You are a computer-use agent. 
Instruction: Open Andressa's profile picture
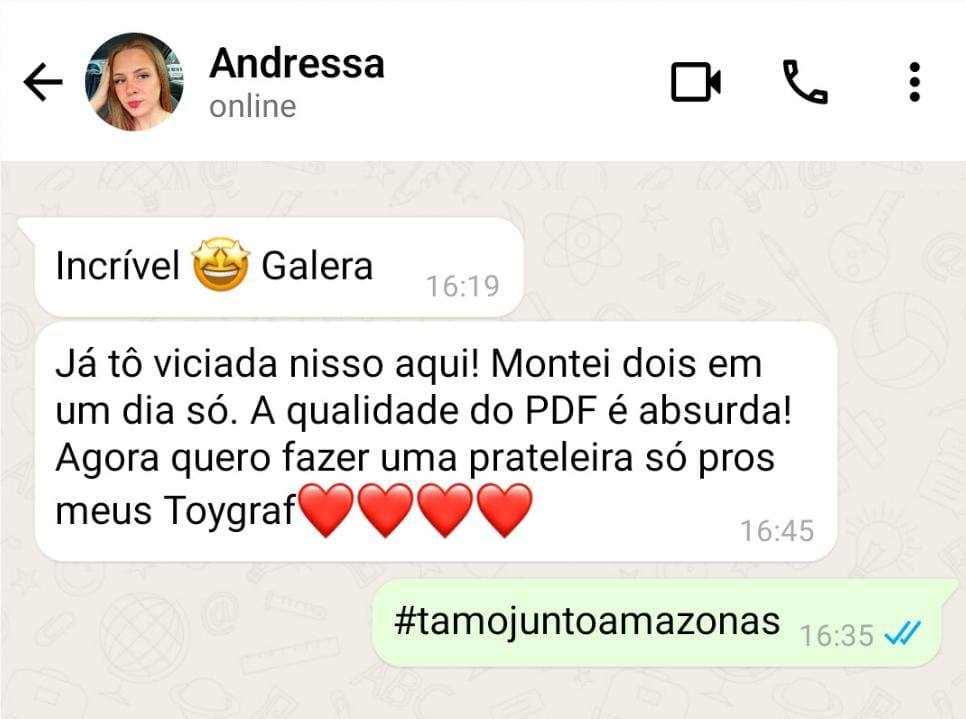click(134, 81)
